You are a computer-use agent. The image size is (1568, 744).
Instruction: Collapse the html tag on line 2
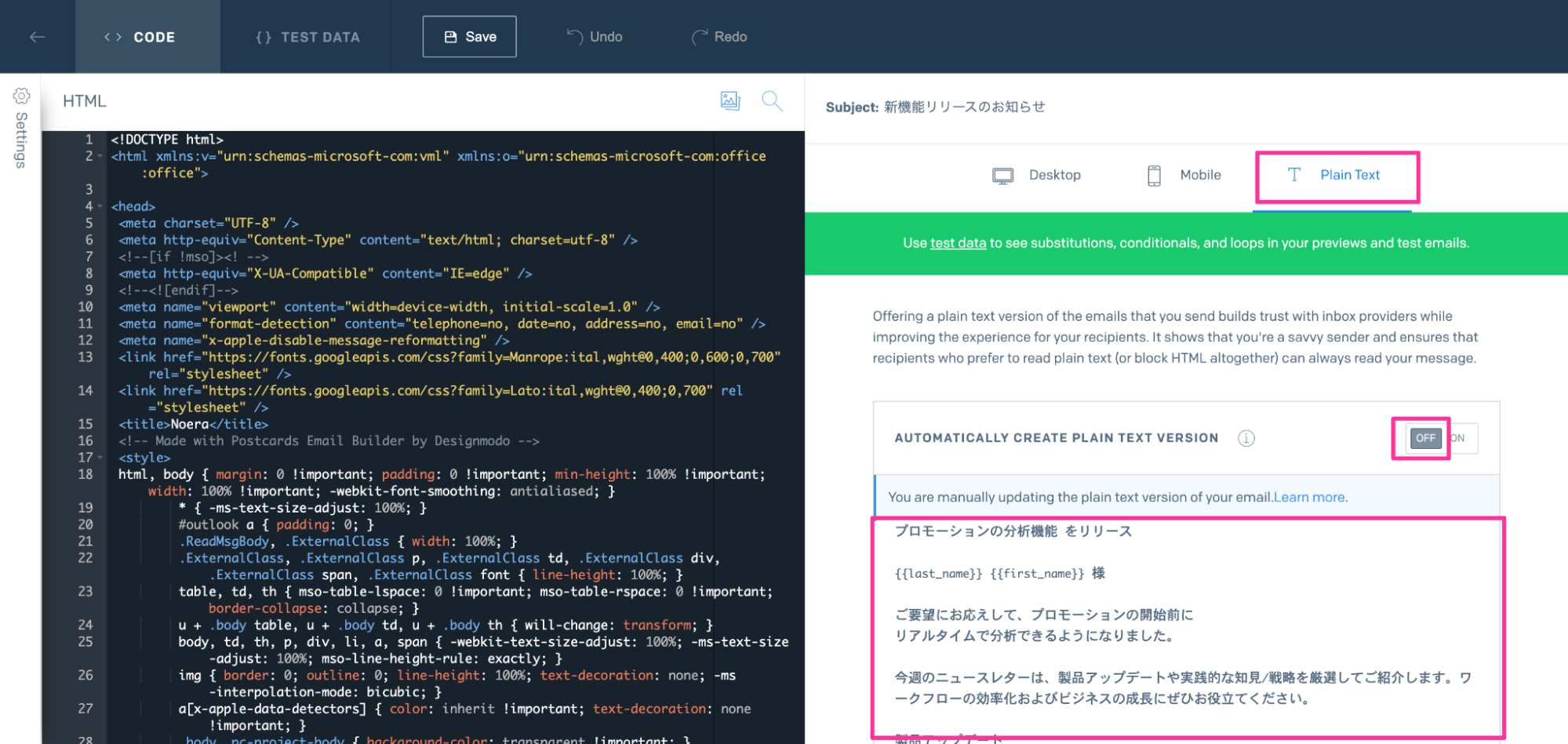(100, 156)
